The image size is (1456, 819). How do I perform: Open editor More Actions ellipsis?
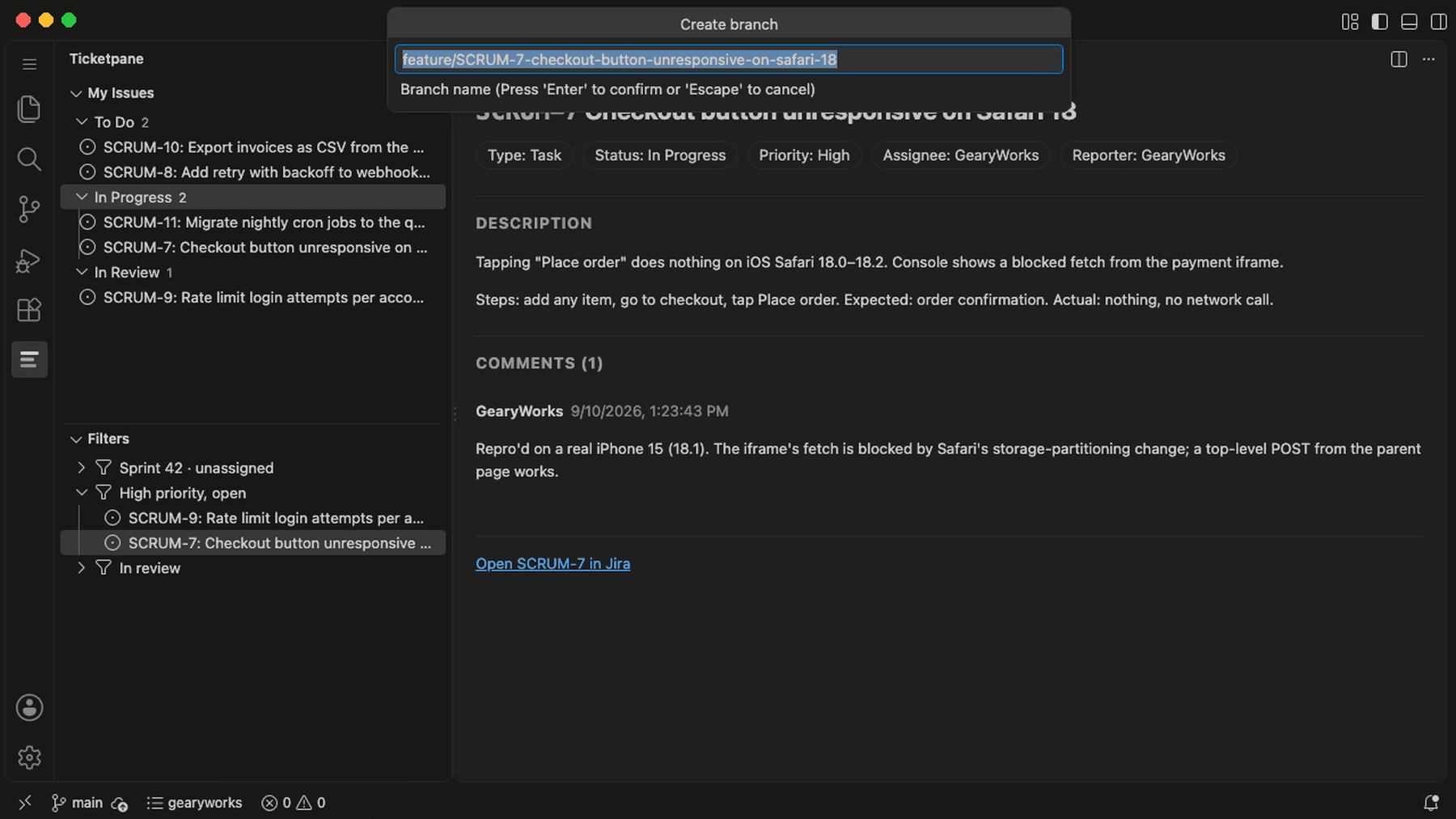pyautogui.click(x=1428, y=59)
